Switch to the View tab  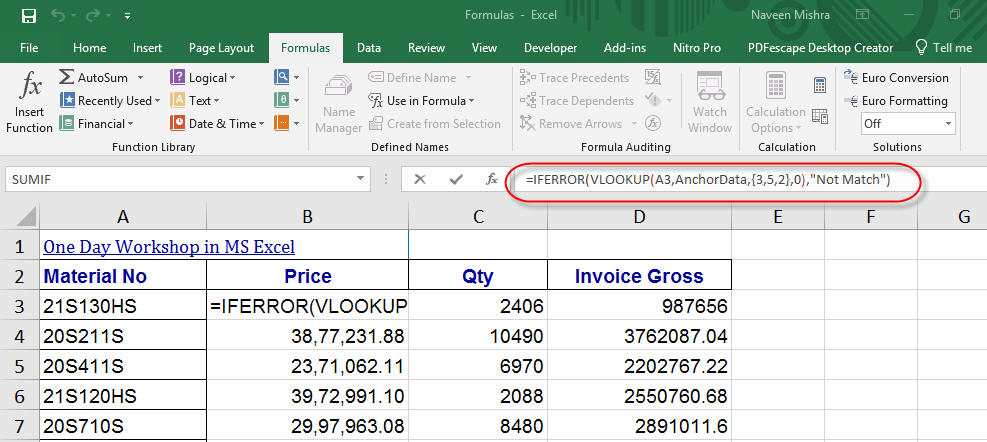coord(484,48)
